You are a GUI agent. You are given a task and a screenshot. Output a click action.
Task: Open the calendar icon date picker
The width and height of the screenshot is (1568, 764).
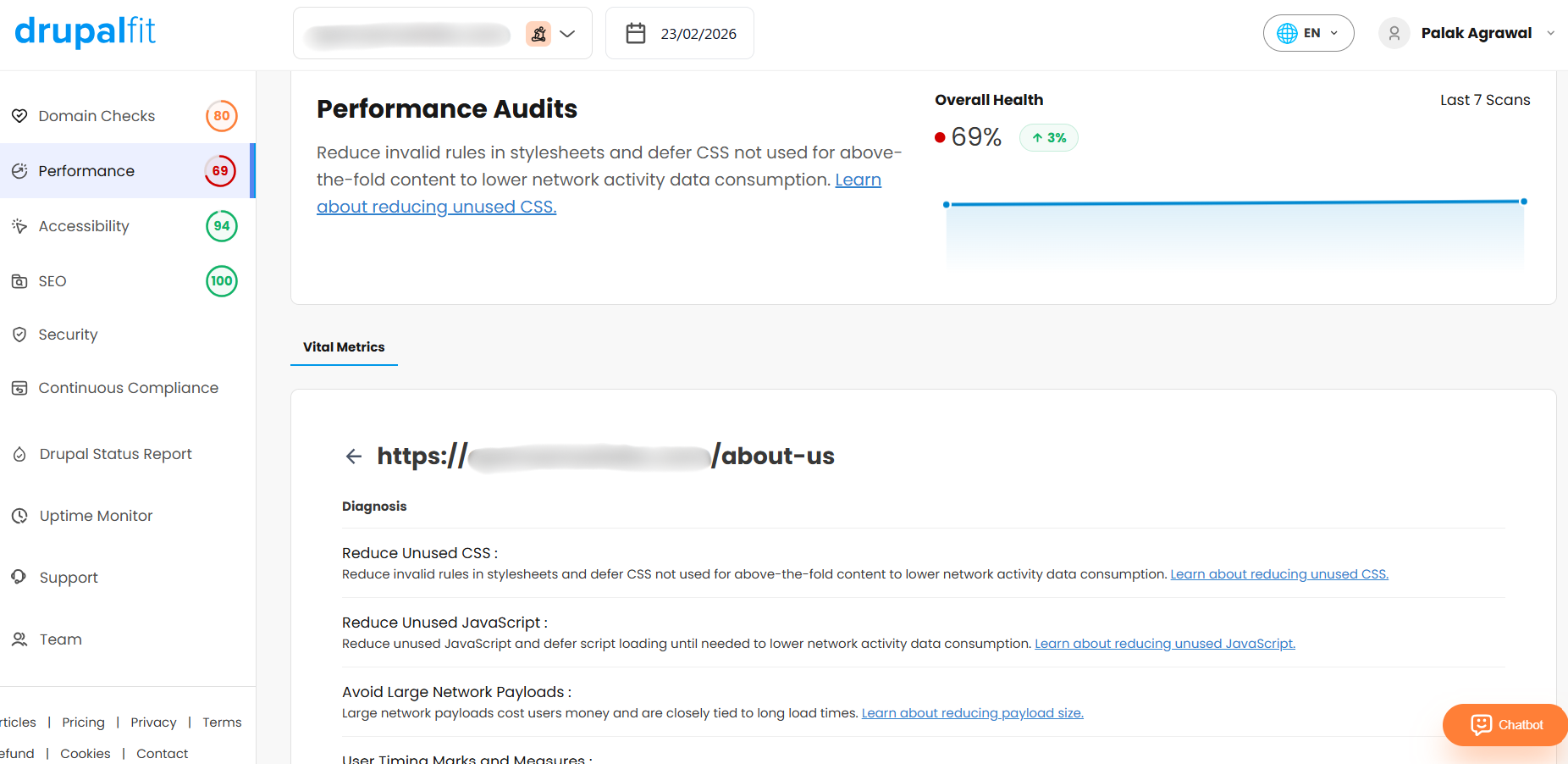coord(636,34)
